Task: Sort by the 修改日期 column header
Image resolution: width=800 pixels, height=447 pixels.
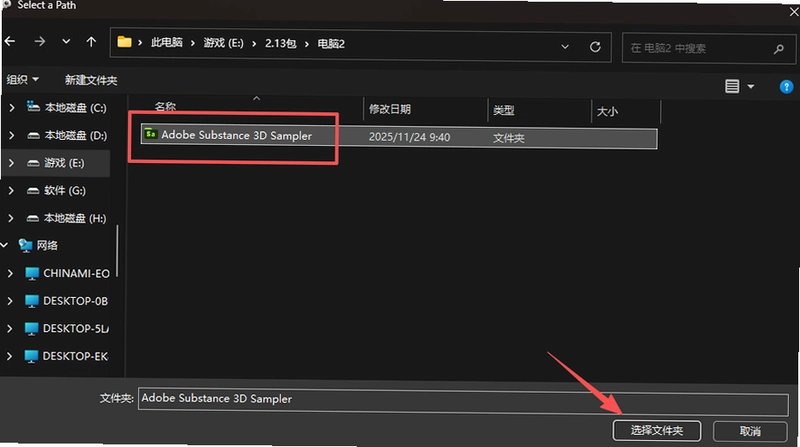Action: click(390, 109)
